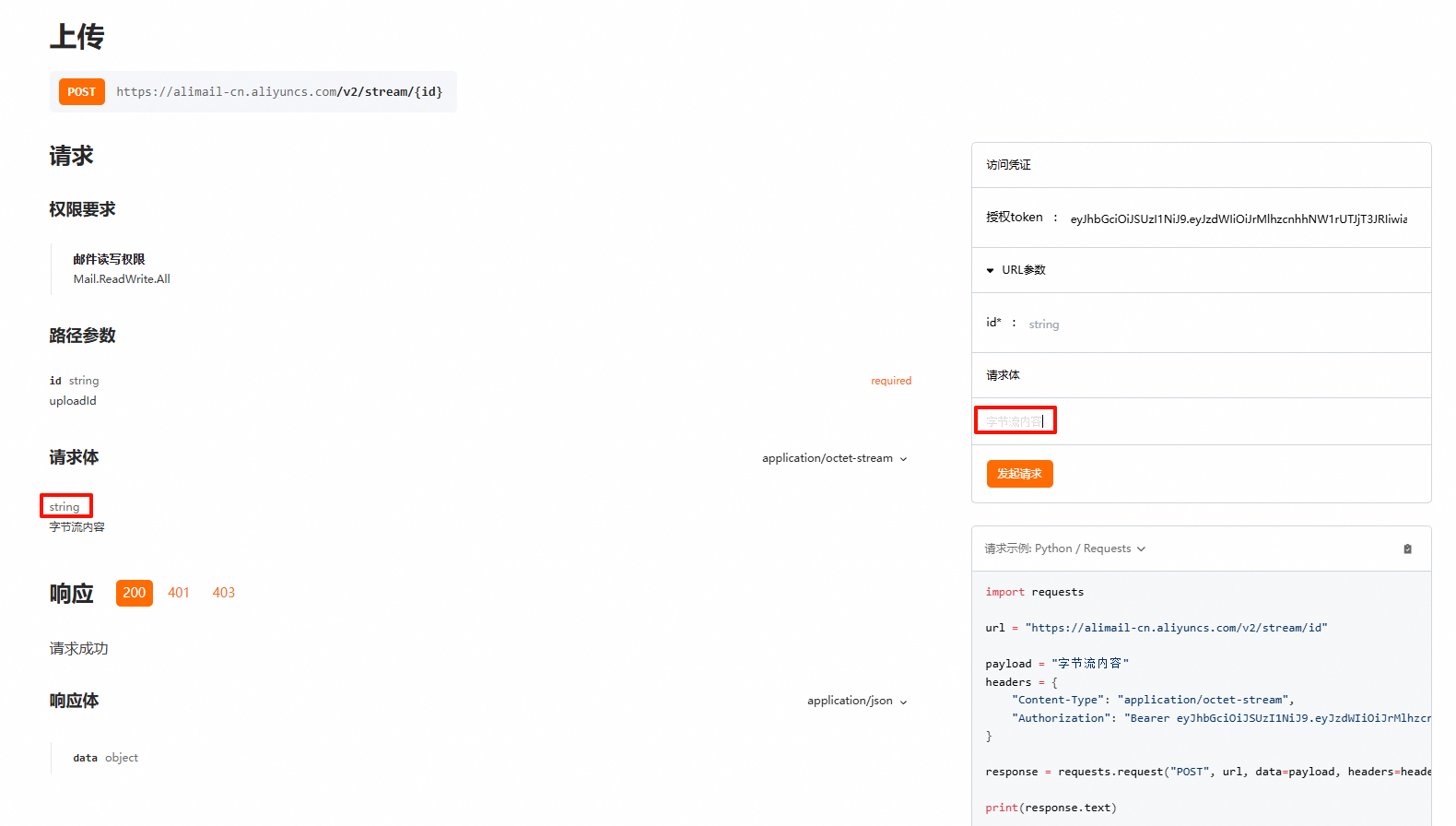Open request body application/octet-stream dropdown

coord(834,458)
